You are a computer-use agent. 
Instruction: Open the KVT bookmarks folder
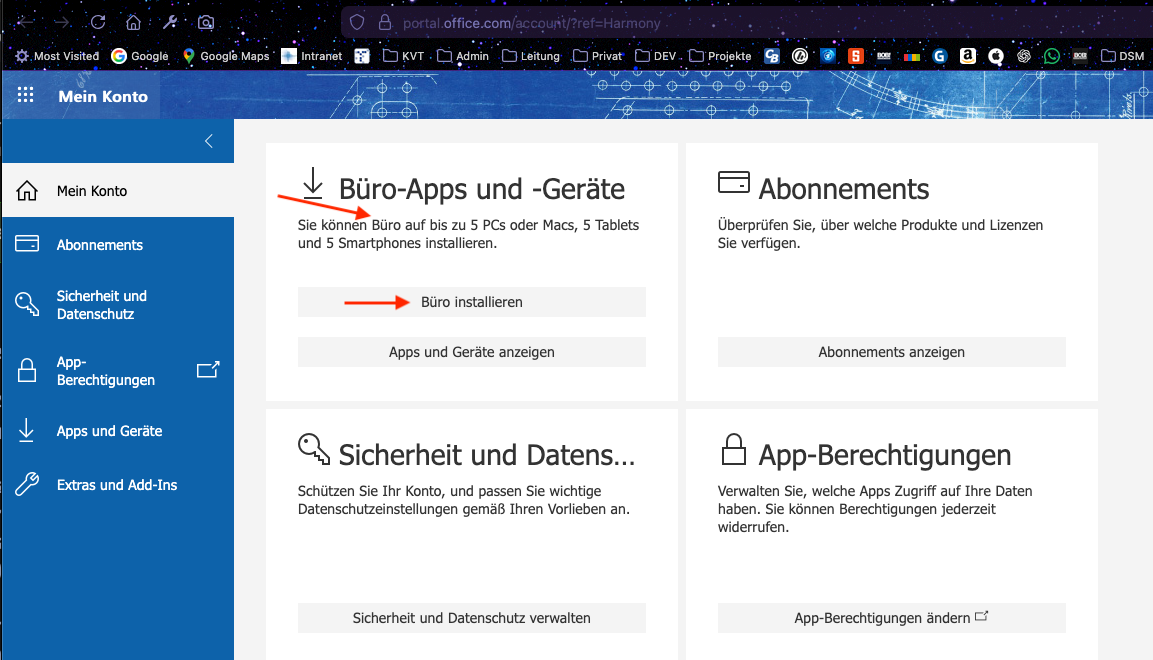pos(404,56)
